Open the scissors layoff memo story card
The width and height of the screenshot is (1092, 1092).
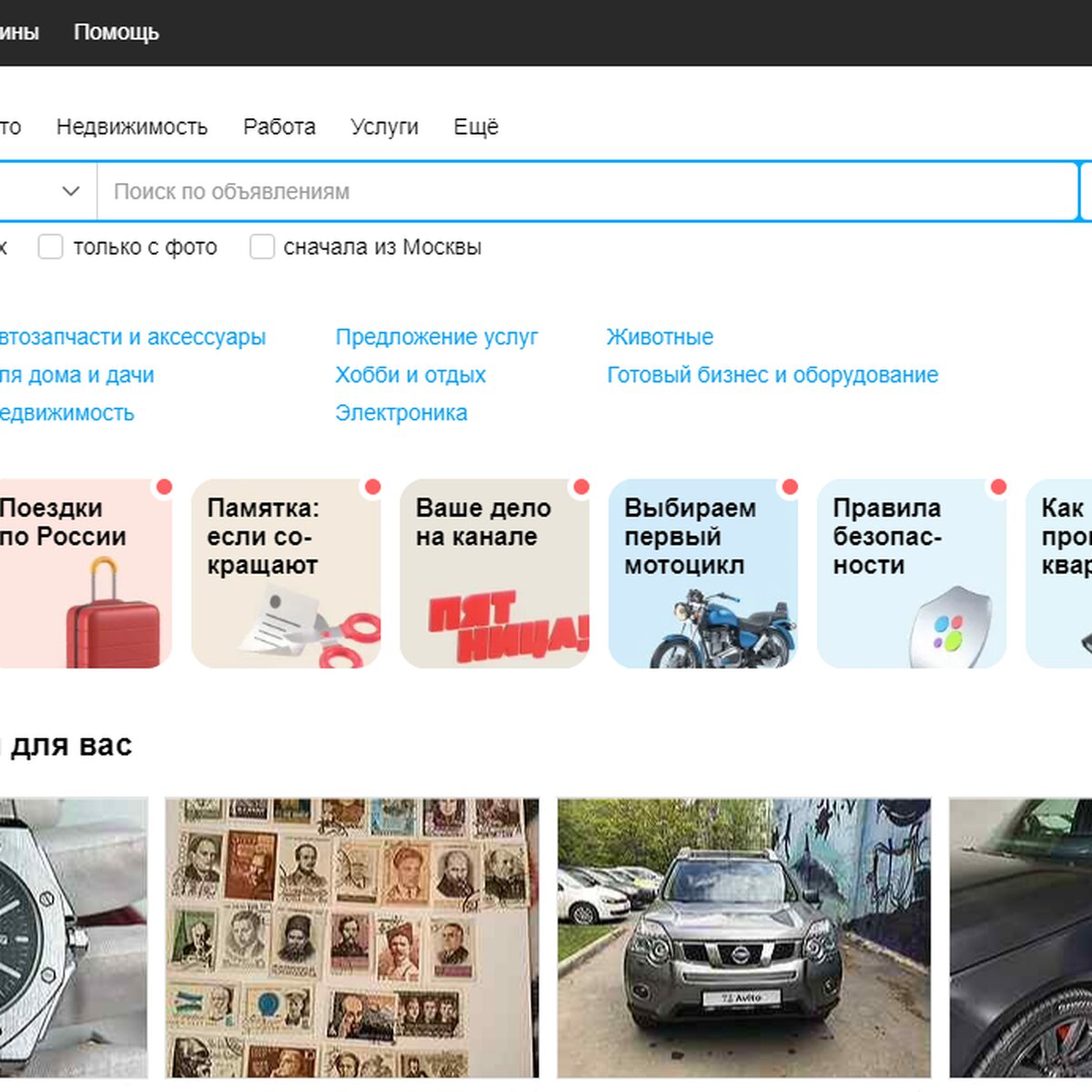[x=286, y=573]
